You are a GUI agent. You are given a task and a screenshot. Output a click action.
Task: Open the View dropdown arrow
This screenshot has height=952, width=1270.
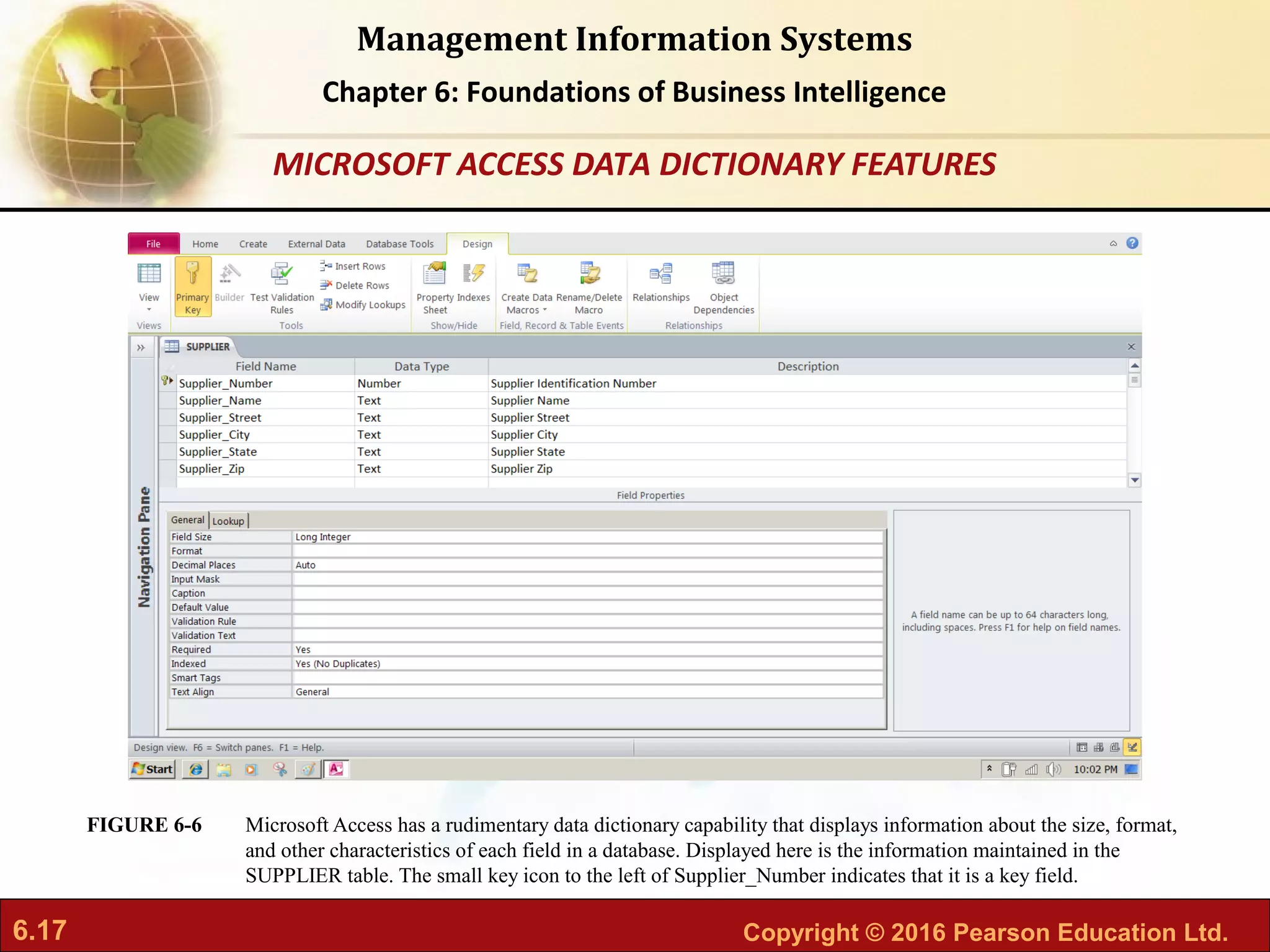(149, 310)
